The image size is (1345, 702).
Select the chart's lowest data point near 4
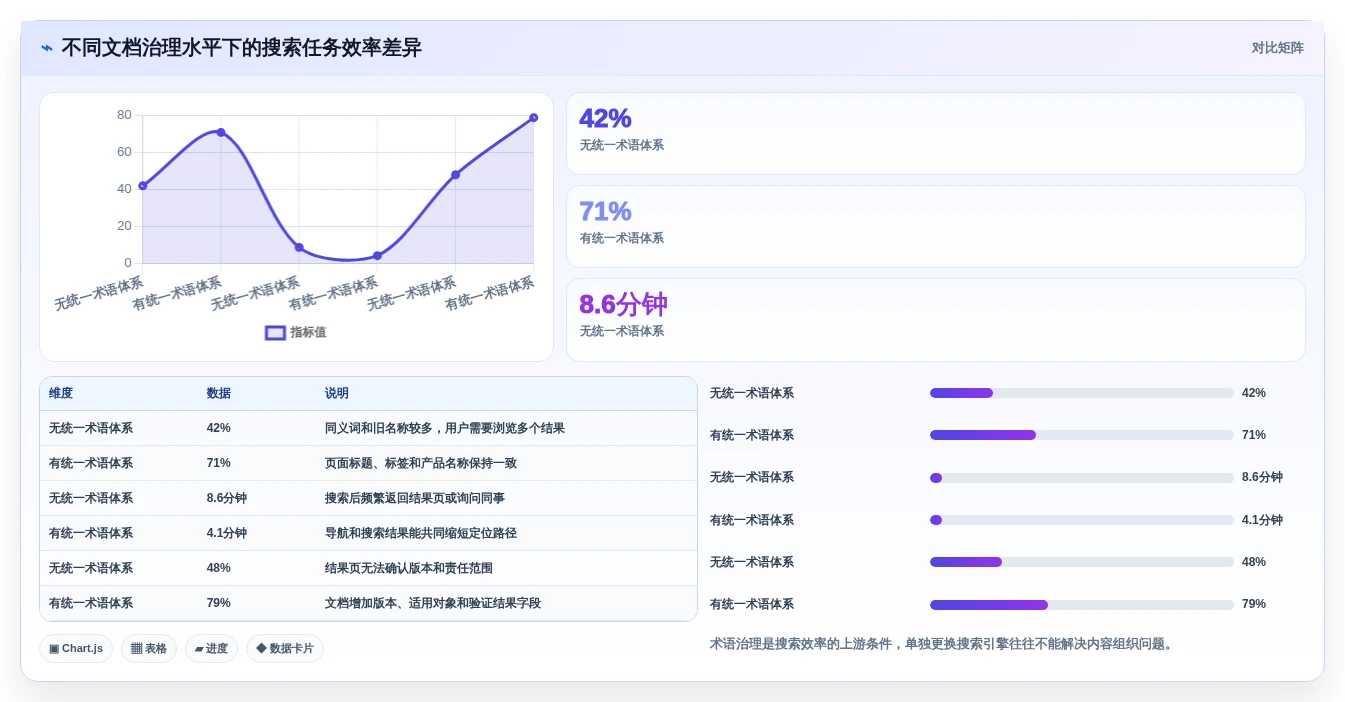[377, 256]
